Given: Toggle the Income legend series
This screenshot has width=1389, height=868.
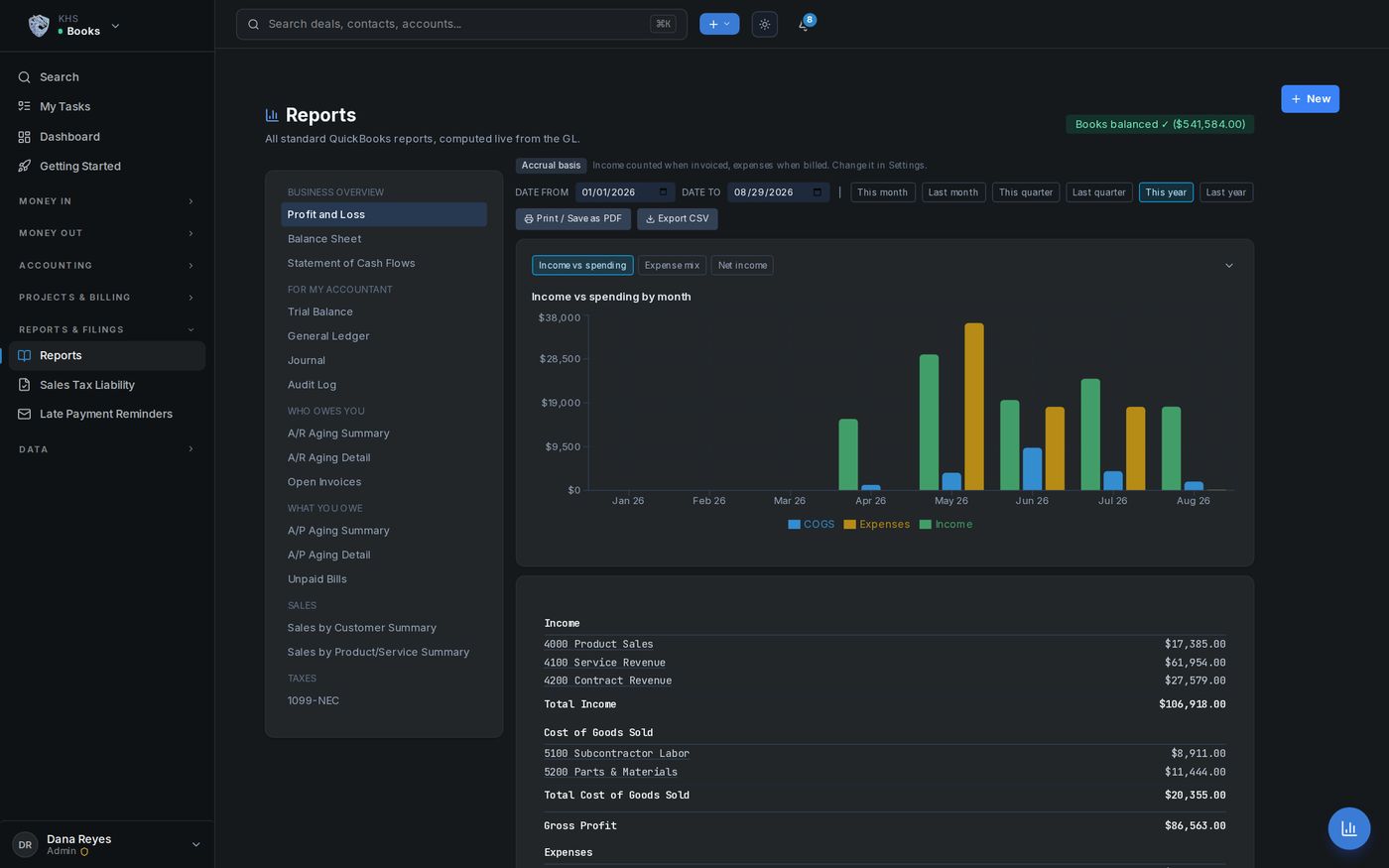Looking at the screenshot, I should pyautogui.click(x=947, y=524).
